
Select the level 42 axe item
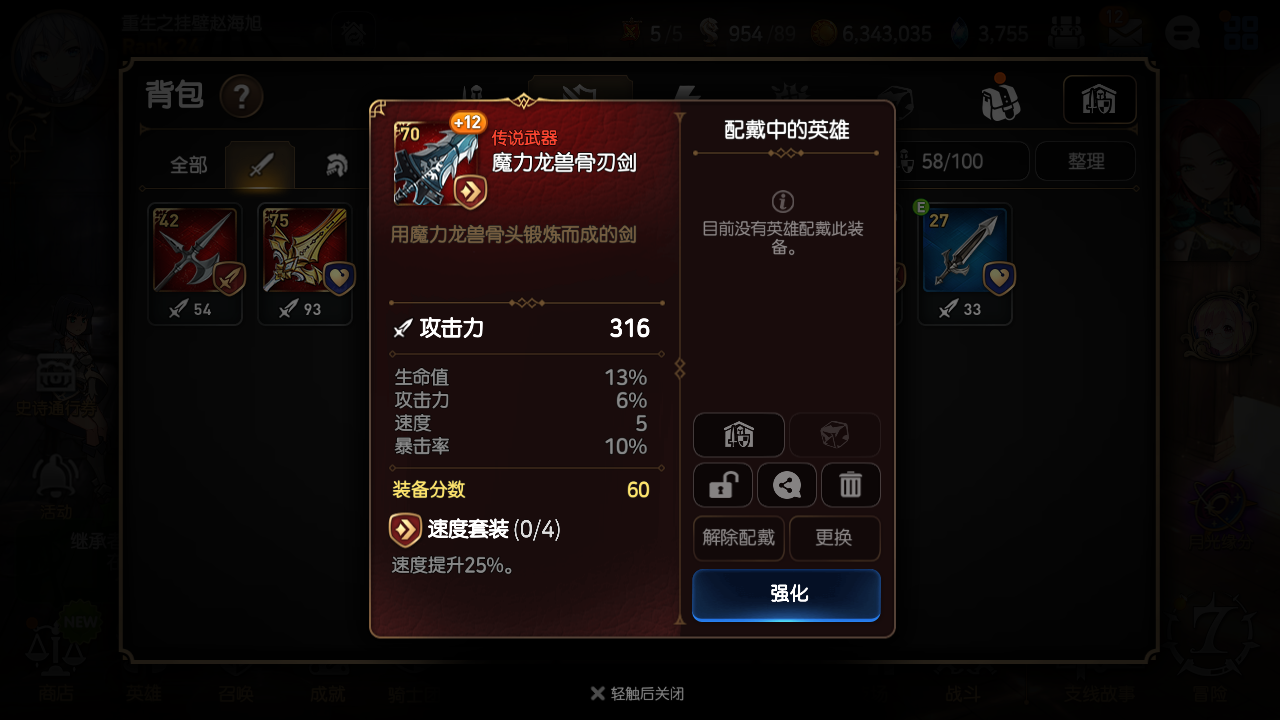click(195, 265)
